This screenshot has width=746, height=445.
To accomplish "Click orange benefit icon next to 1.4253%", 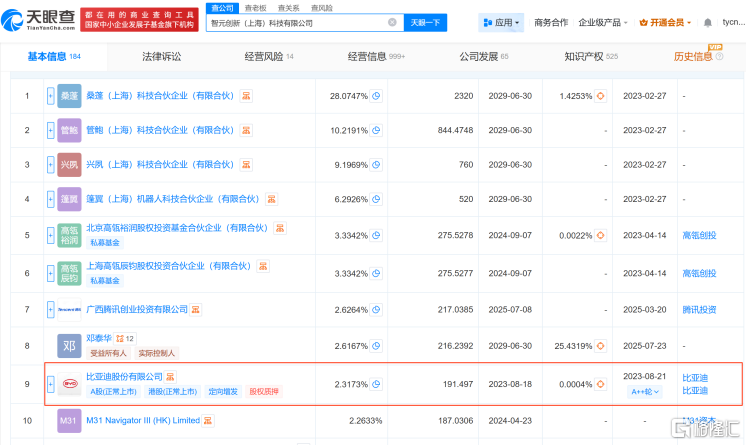I will coord(600,96).
